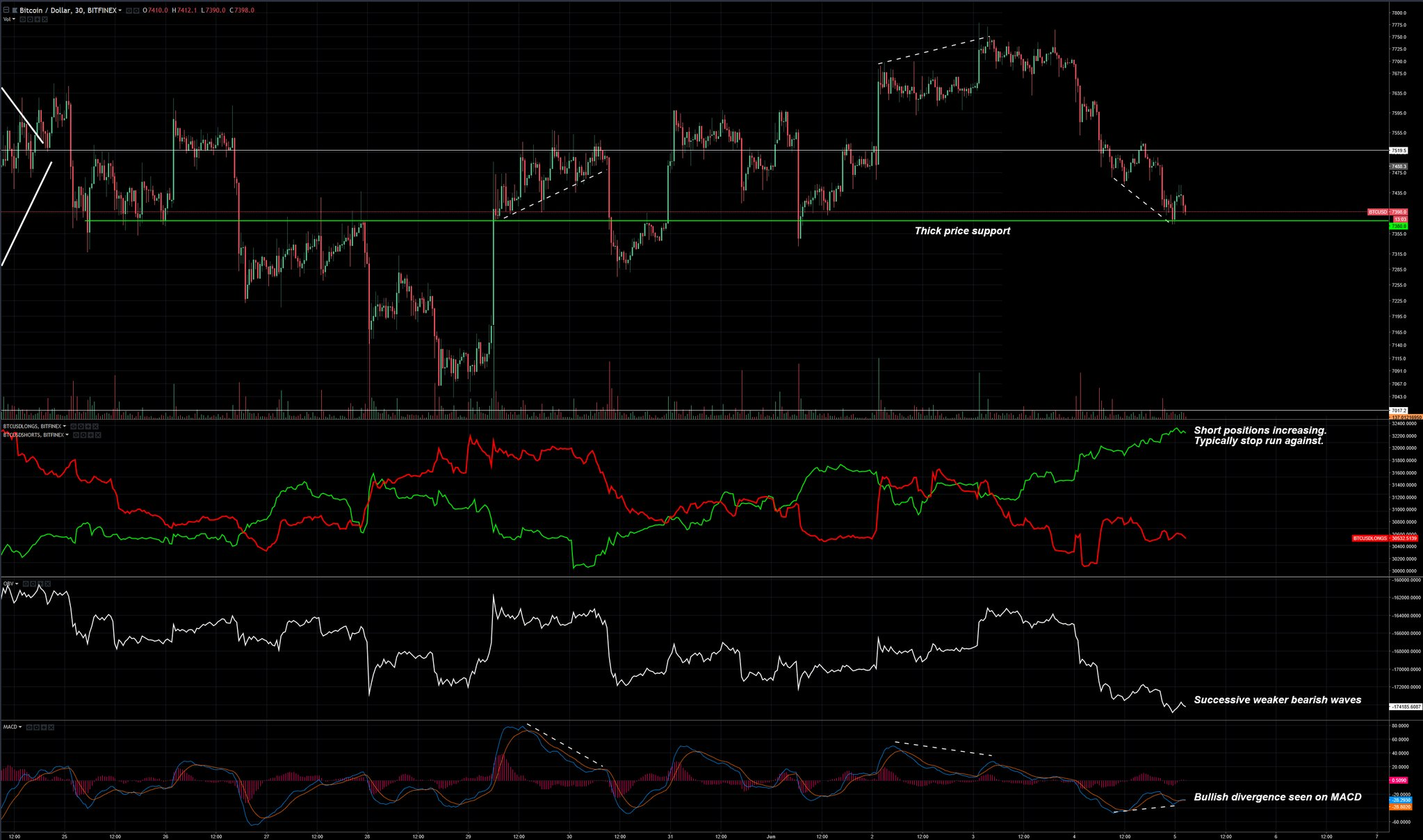
Task: Click the OBV indicator title
Action: [x=8, y=584]
